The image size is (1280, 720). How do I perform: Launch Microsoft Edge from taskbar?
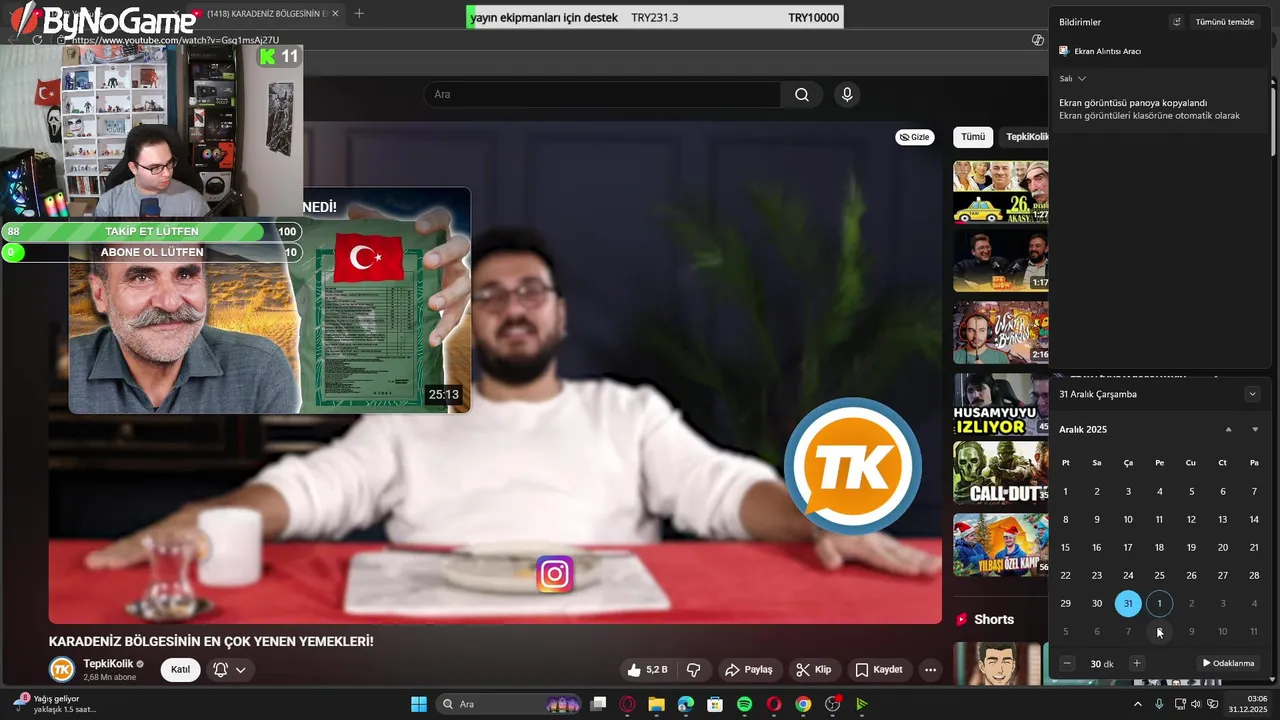tap(686, 704)
